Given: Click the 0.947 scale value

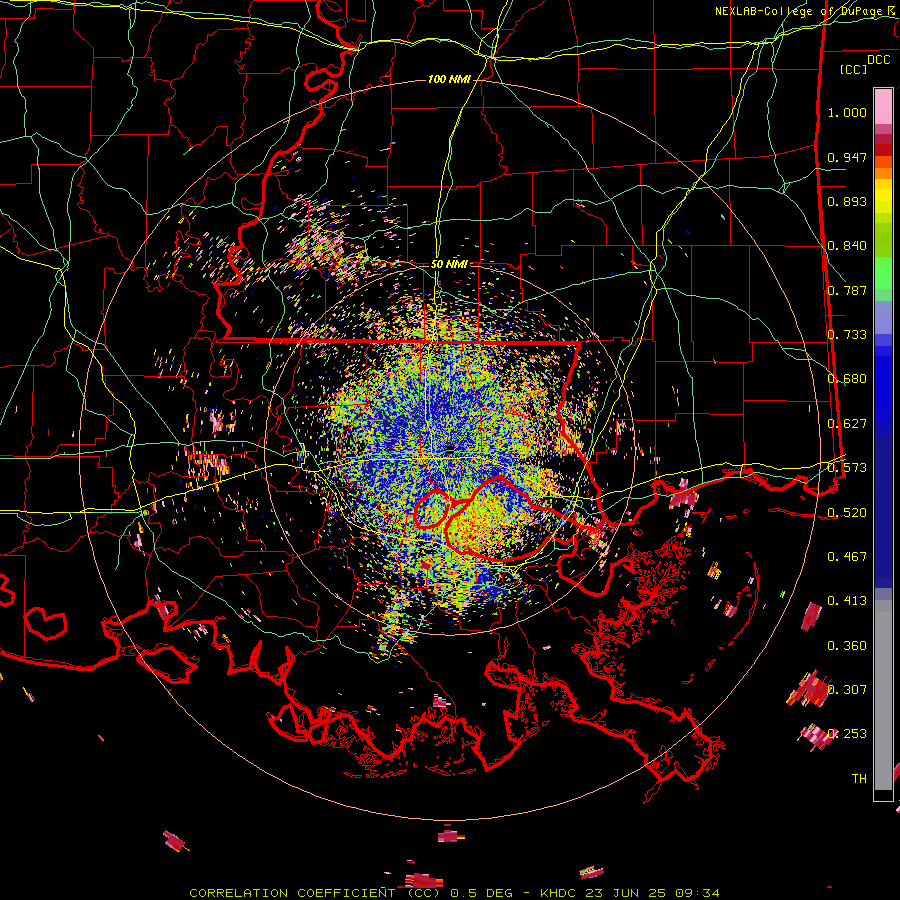Looking at the screenshot, I should click(x=847, y=157).
